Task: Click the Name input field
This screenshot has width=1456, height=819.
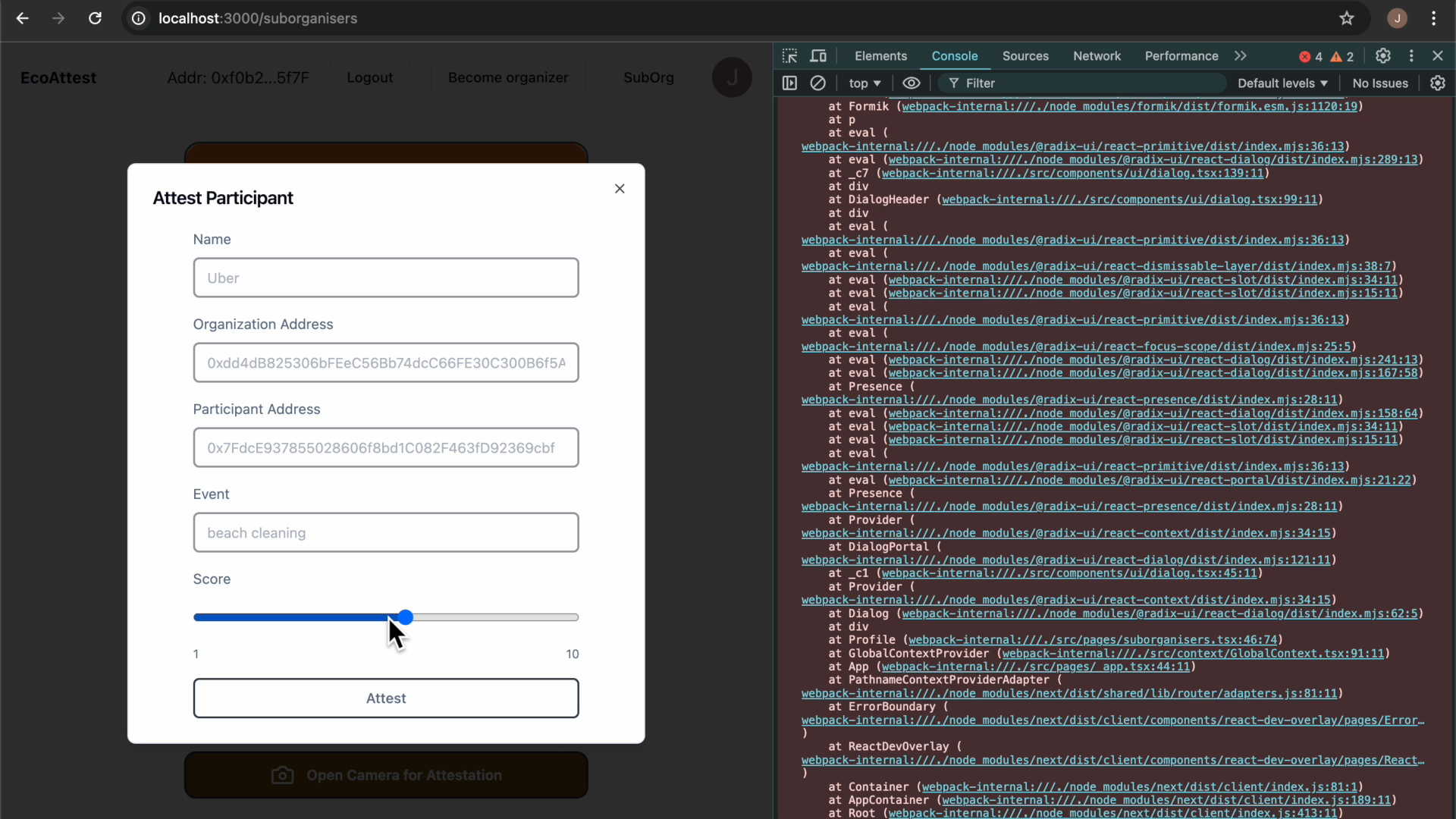Action: coord(386,278)
